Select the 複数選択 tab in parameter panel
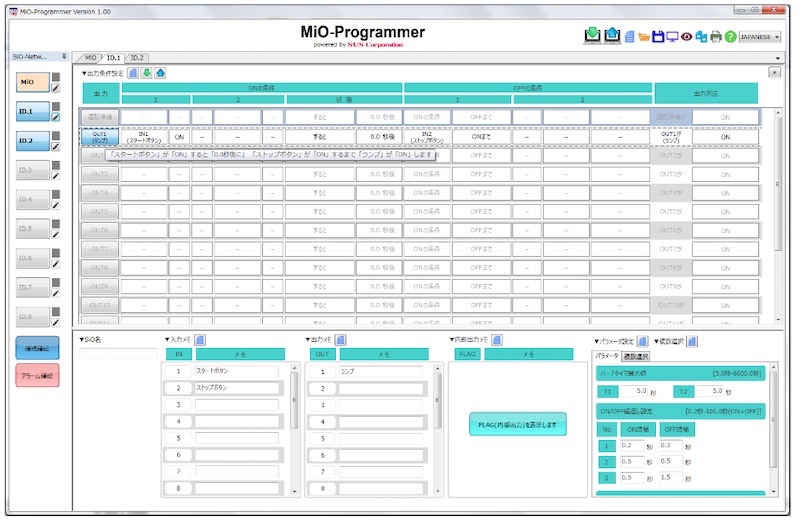The height and width of the screenshot is (523, 800). [636, 356]
